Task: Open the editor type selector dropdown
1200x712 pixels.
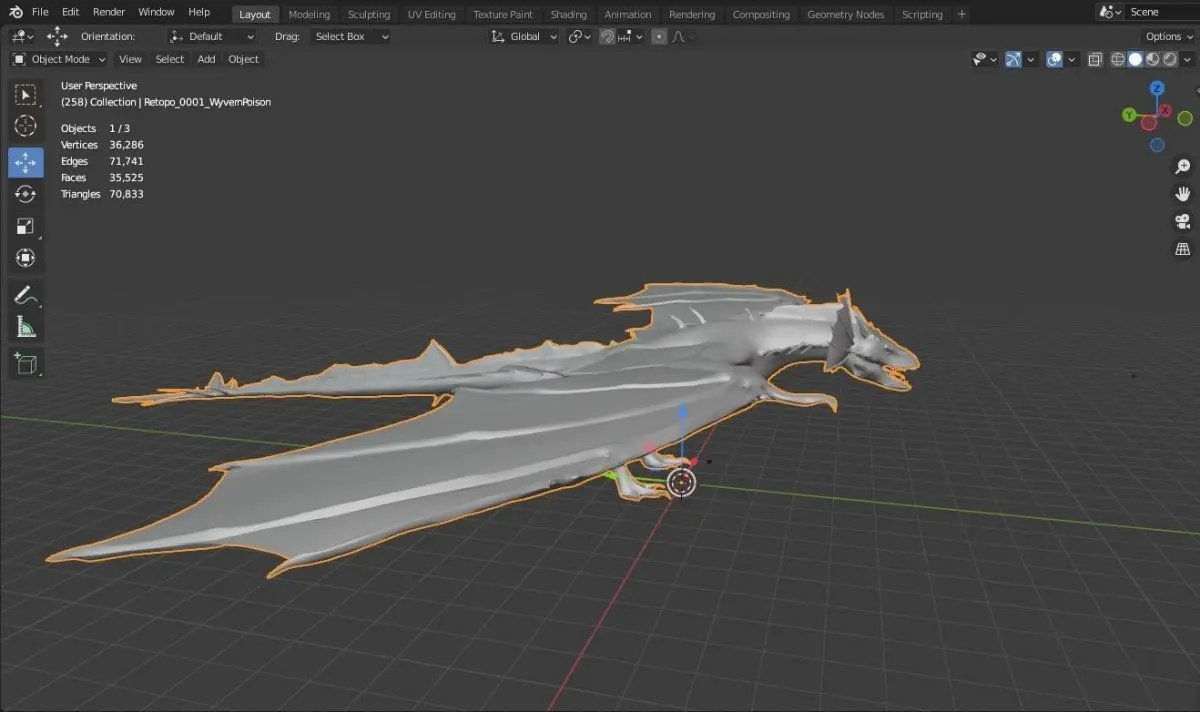Action: coord(22,36)
